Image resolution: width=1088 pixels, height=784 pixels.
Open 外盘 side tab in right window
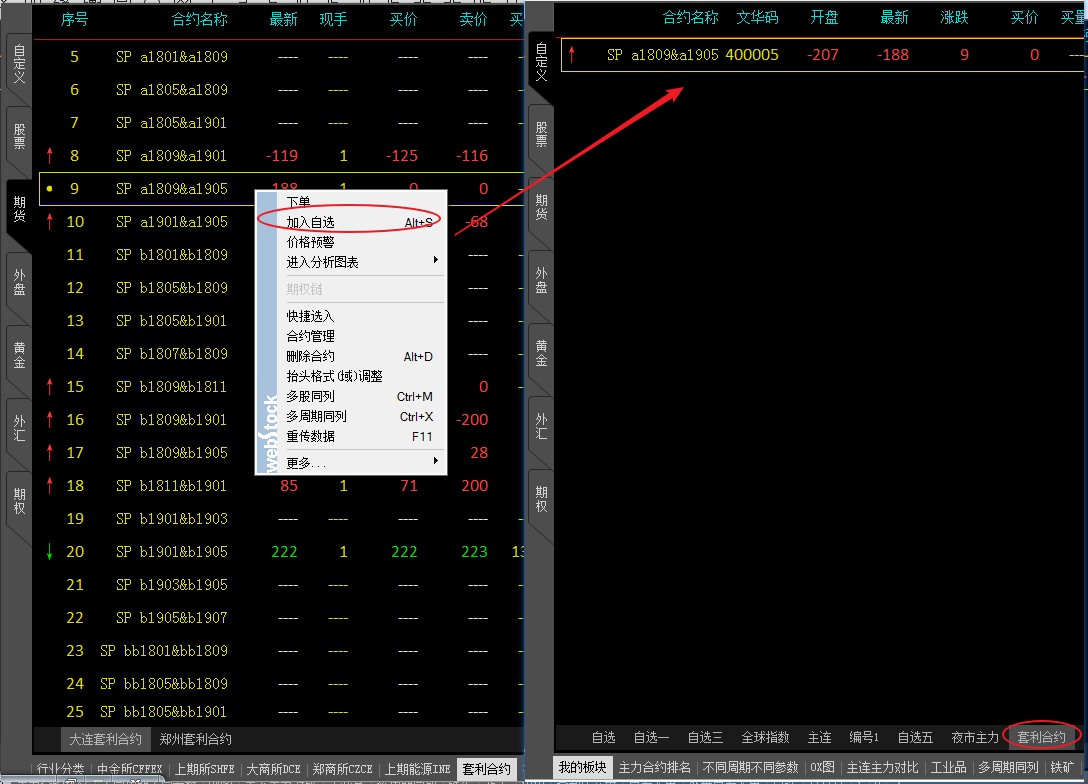click(541, 280)
